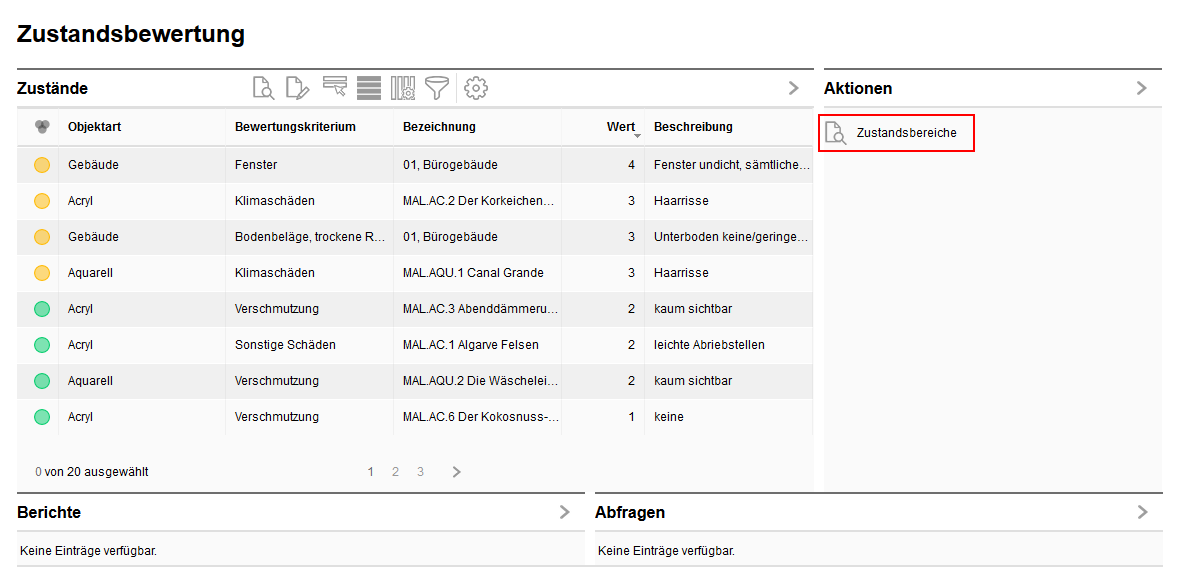Click the status circles column header icon
Screen dimensions: 1178x575
click(42, 127)
